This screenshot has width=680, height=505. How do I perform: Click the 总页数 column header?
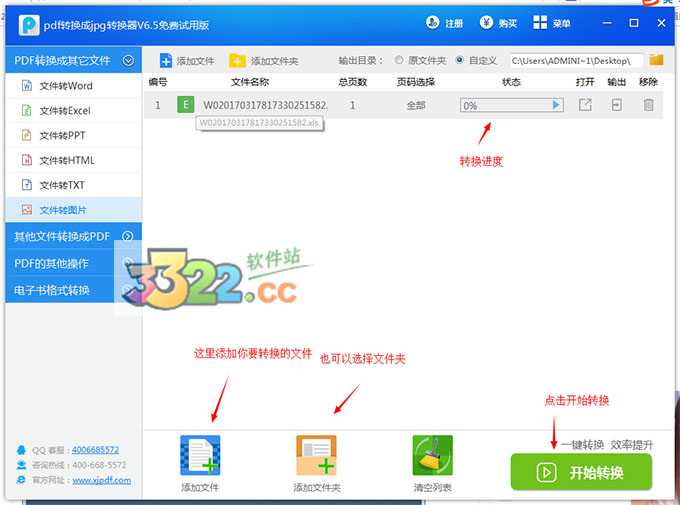coord(353,82)
